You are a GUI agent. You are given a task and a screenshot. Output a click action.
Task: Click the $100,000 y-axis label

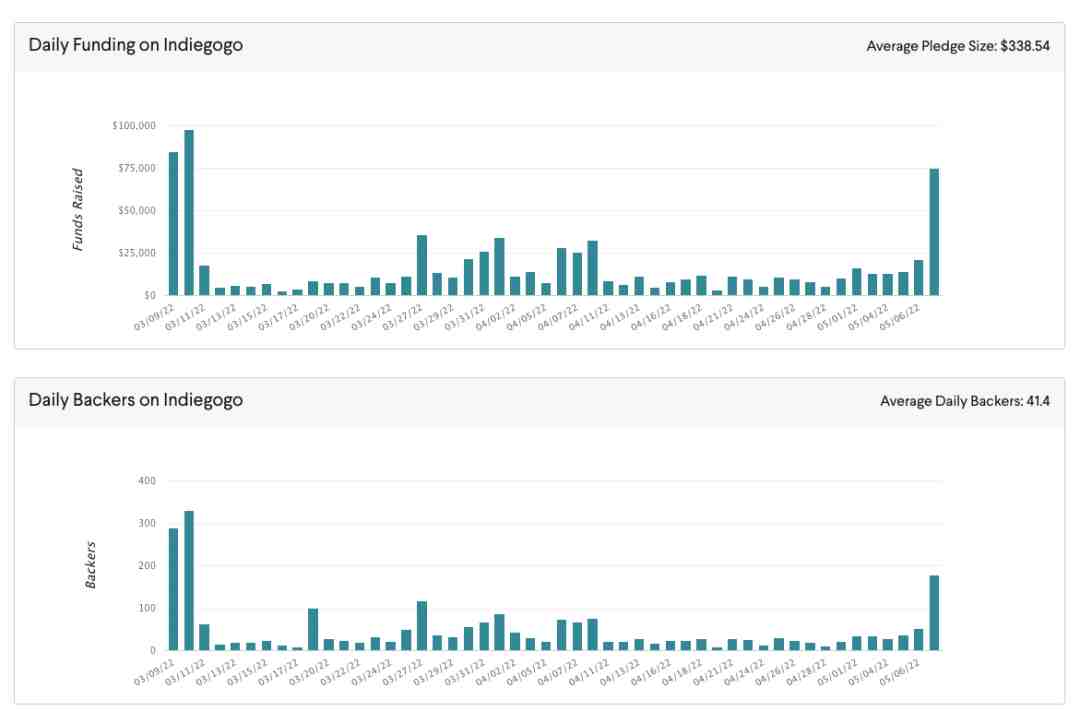133,126
